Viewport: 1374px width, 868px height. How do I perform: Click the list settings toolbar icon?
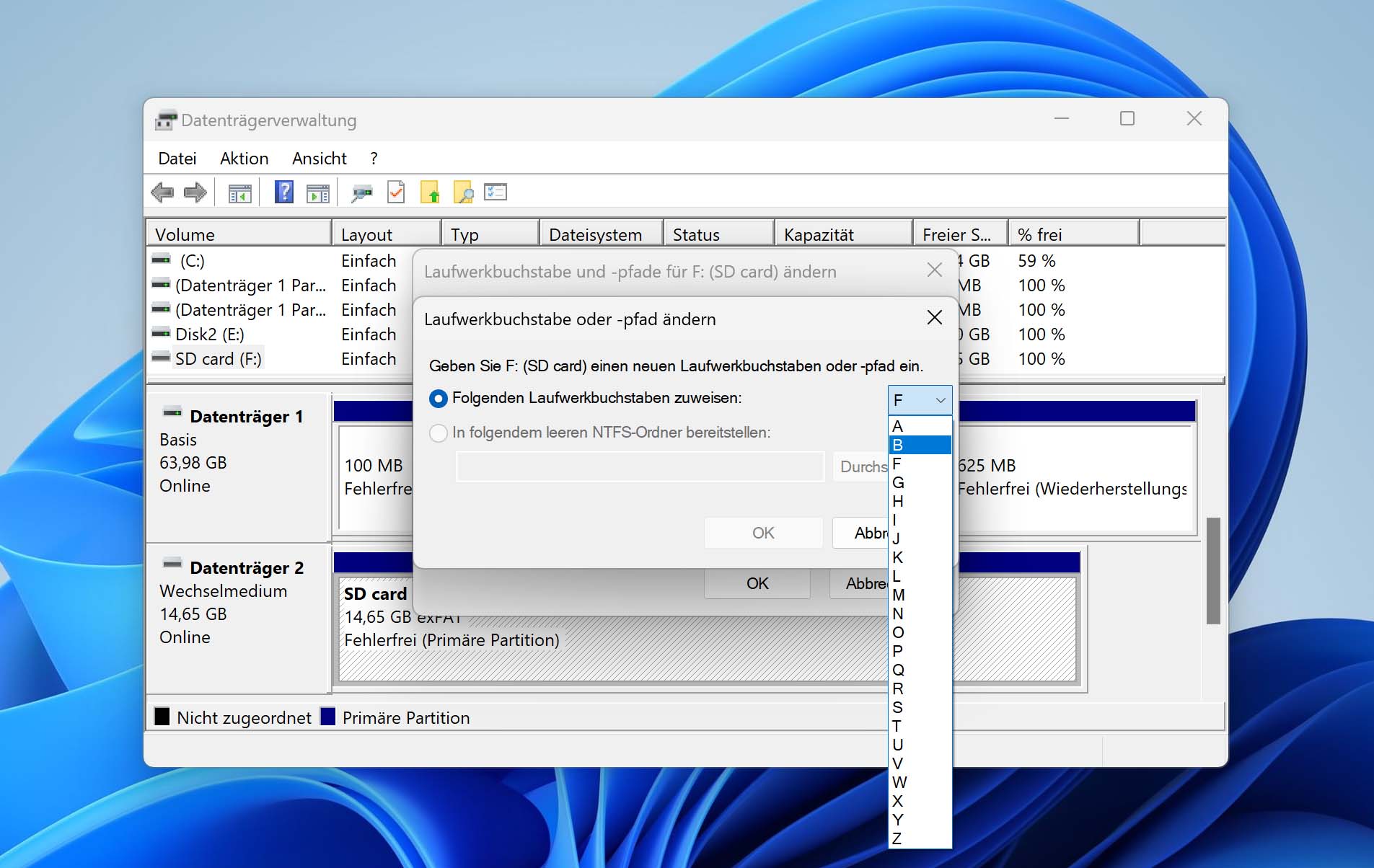pos(496,192)
